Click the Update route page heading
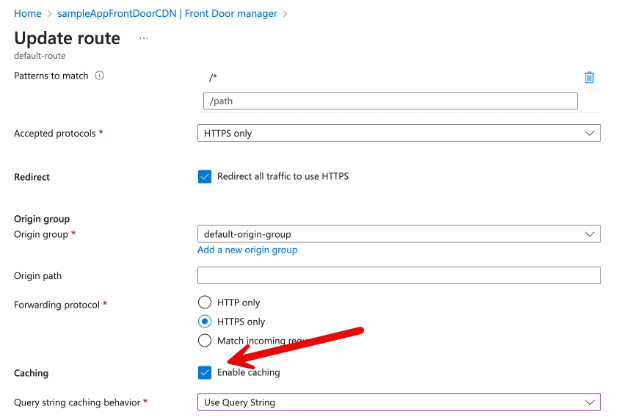 point(67,38)
